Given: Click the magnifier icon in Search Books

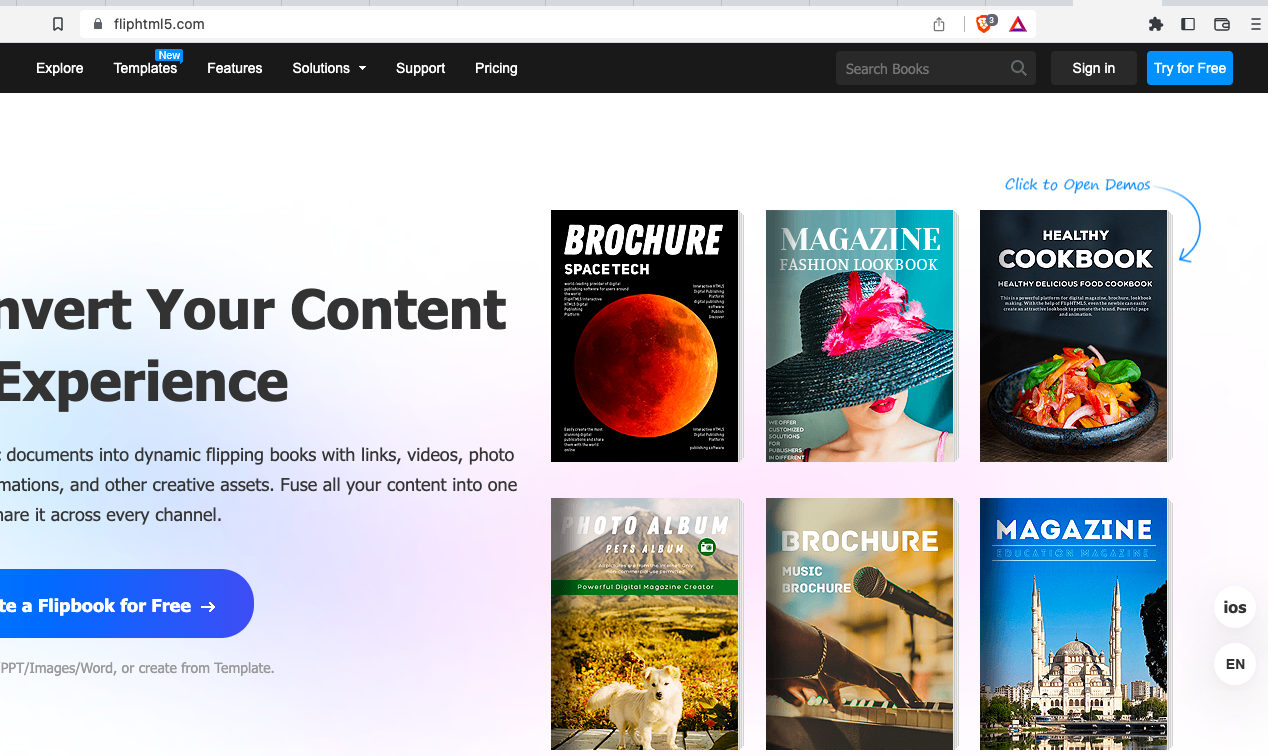Looking at the screenshot, I should pyautogui.click(x=1018, y=68).
